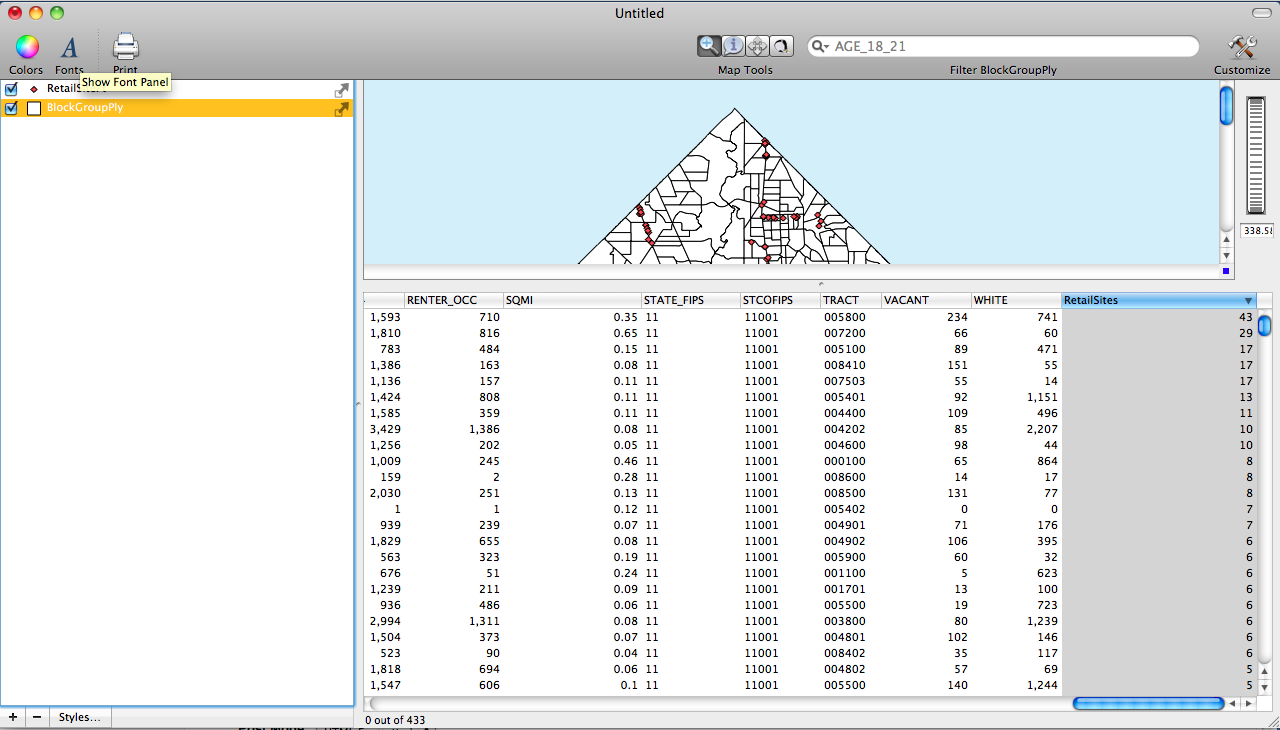1280x730 pixels.
Task: Click the RetailSites layer arrow icon
Action: (342, 90)
